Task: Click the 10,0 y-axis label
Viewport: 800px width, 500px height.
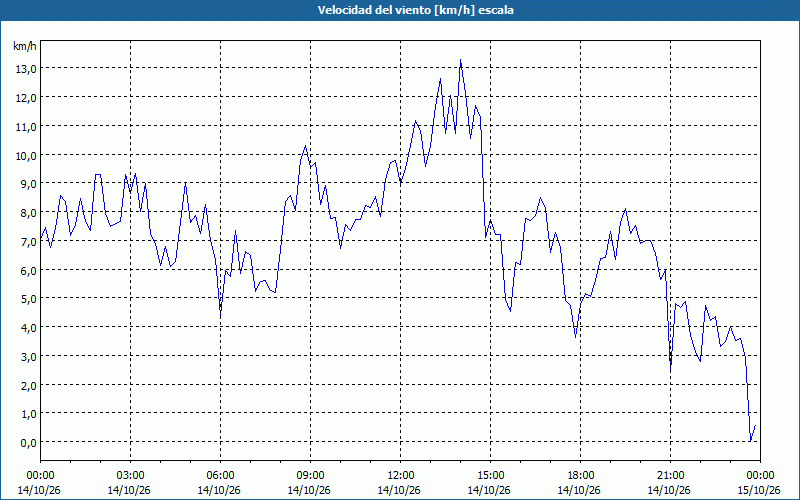Action: click(25, 156)
